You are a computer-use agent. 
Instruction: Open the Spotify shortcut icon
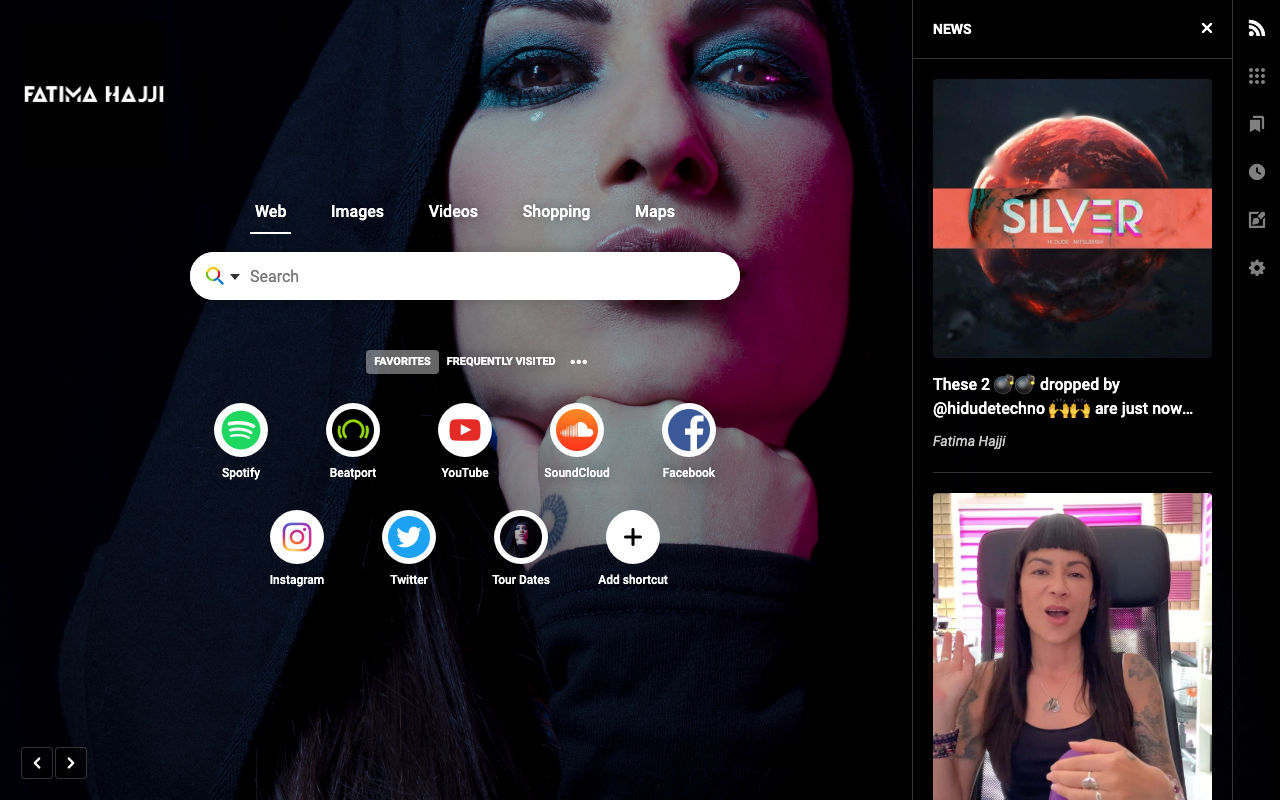click(x=241, y=430)
